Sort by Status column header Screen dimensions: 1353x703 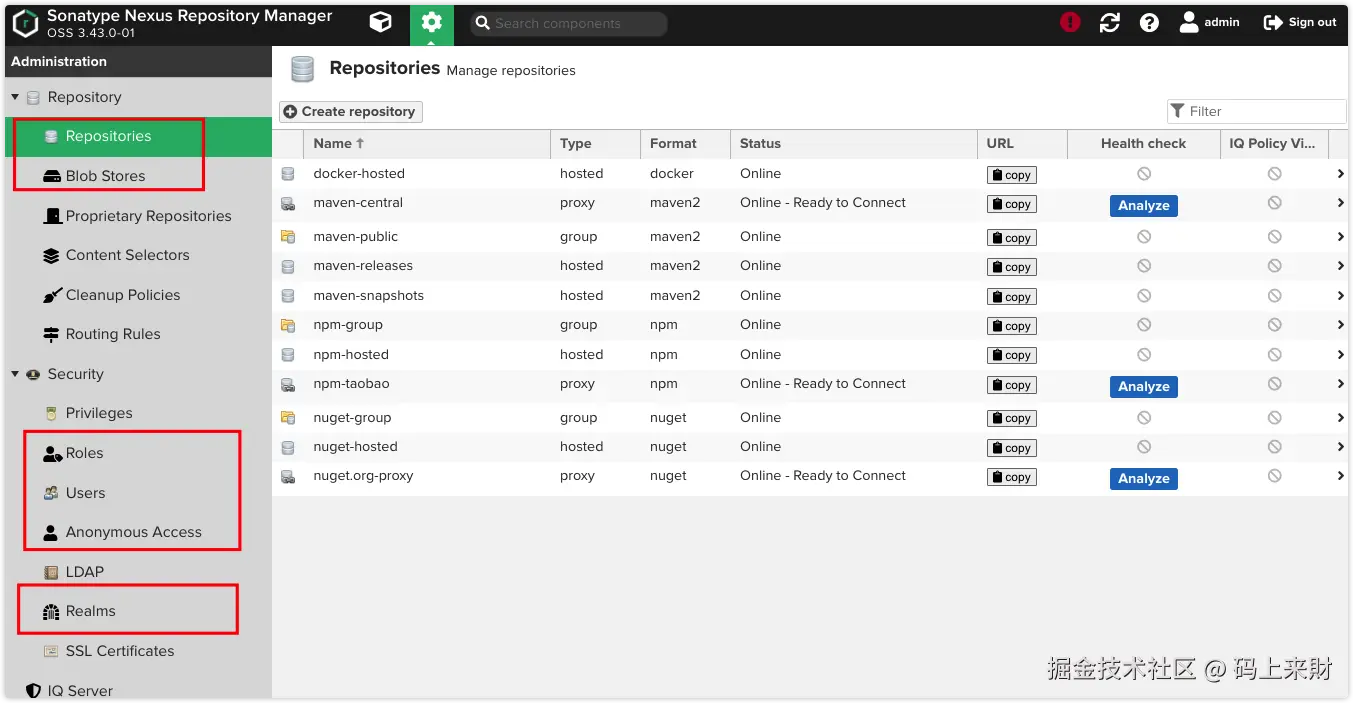(853, 143)
